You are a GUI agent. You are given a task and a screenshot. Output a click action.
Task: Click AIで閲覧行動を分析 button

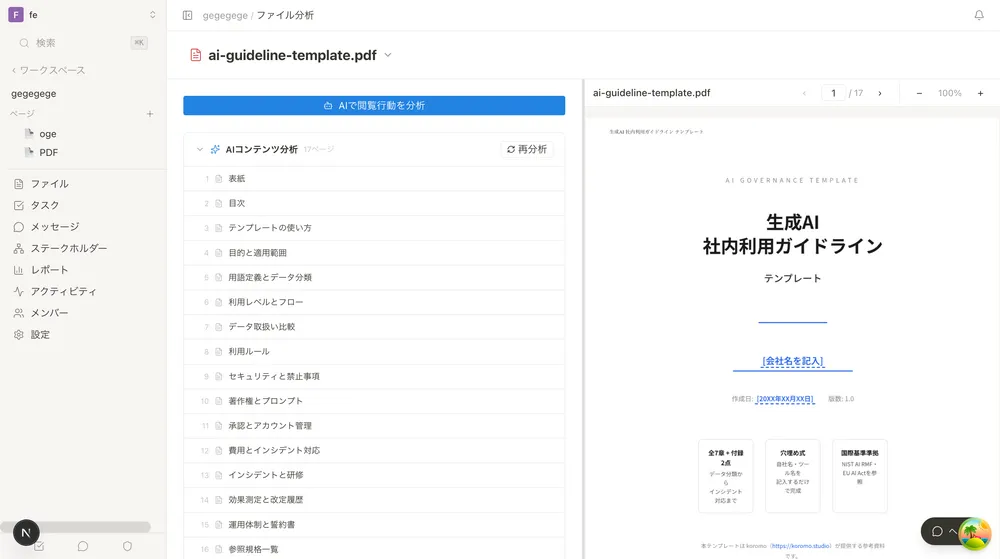coord(374,105)
